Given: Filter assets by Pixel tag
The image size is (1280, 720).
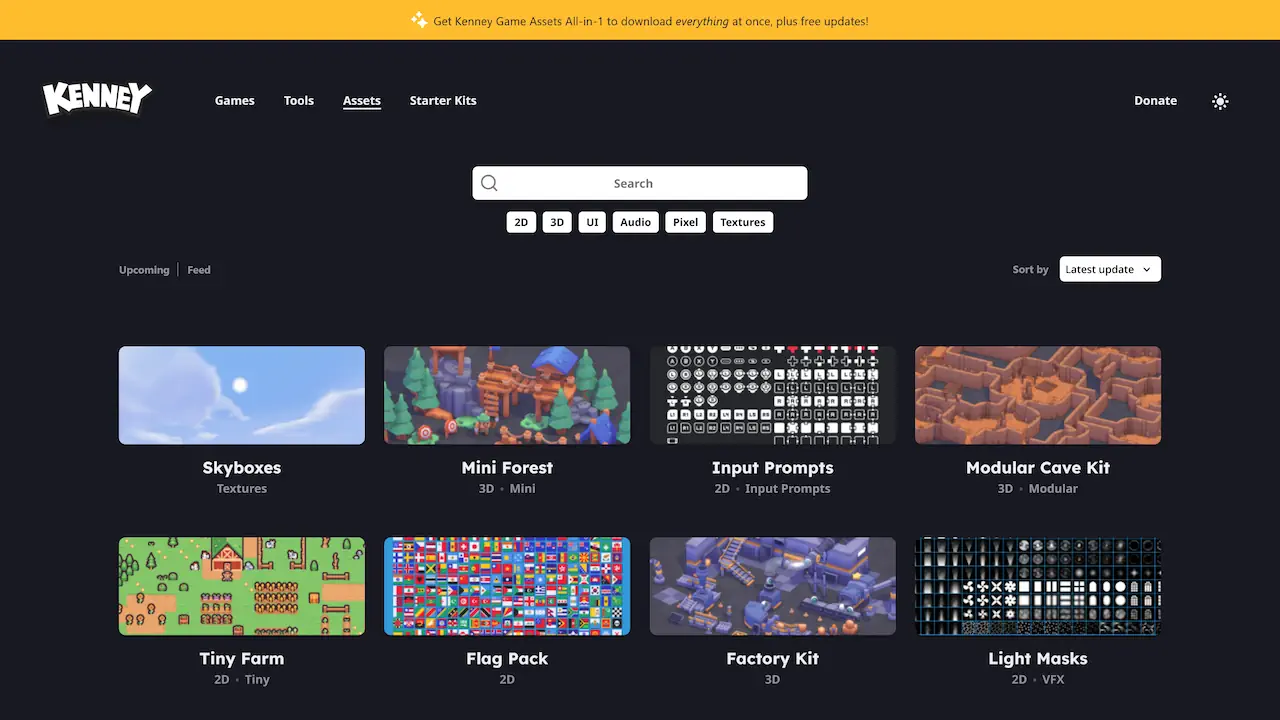Looking at the screenshot, I should click(x=685, y=222).
